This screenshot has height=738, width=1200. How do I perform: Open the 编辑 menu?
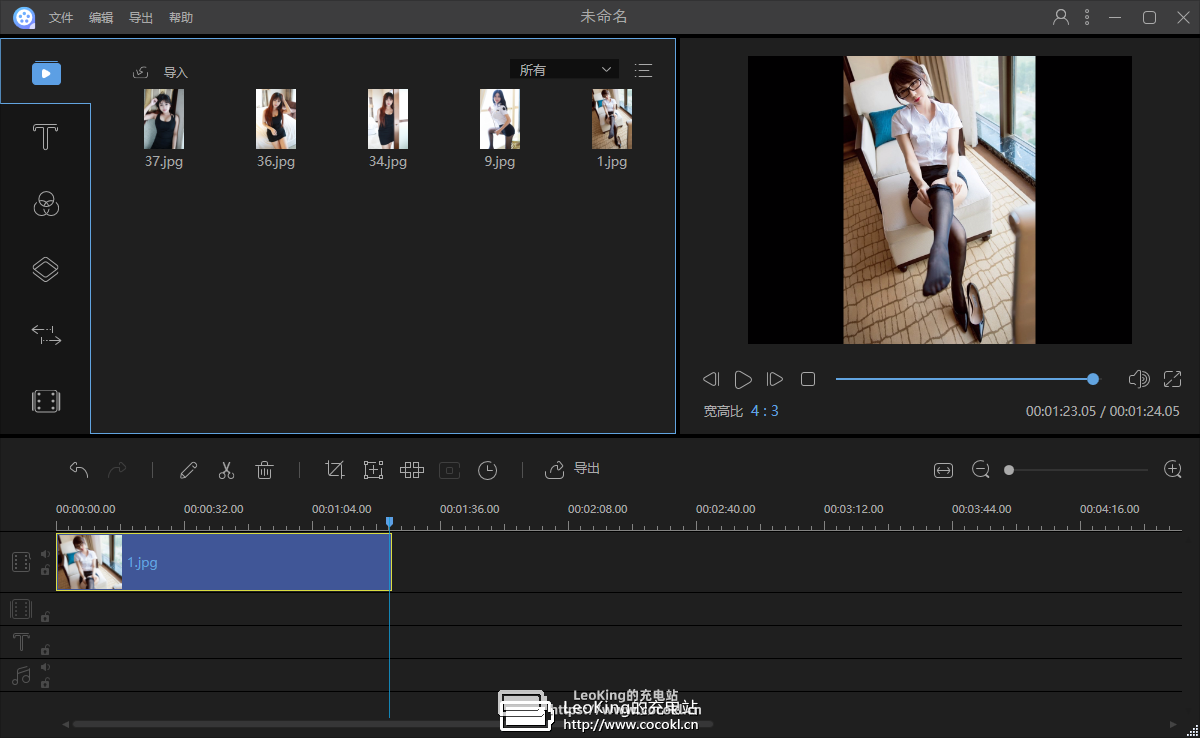coord(101,18)
